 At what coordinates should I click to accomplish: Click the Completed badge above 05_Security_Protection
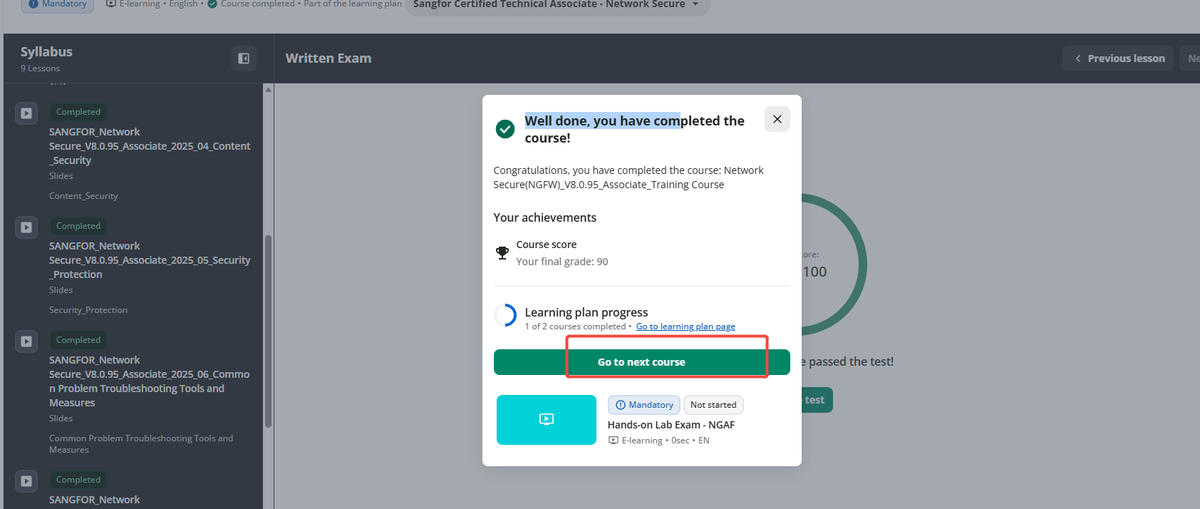point(78,226)
